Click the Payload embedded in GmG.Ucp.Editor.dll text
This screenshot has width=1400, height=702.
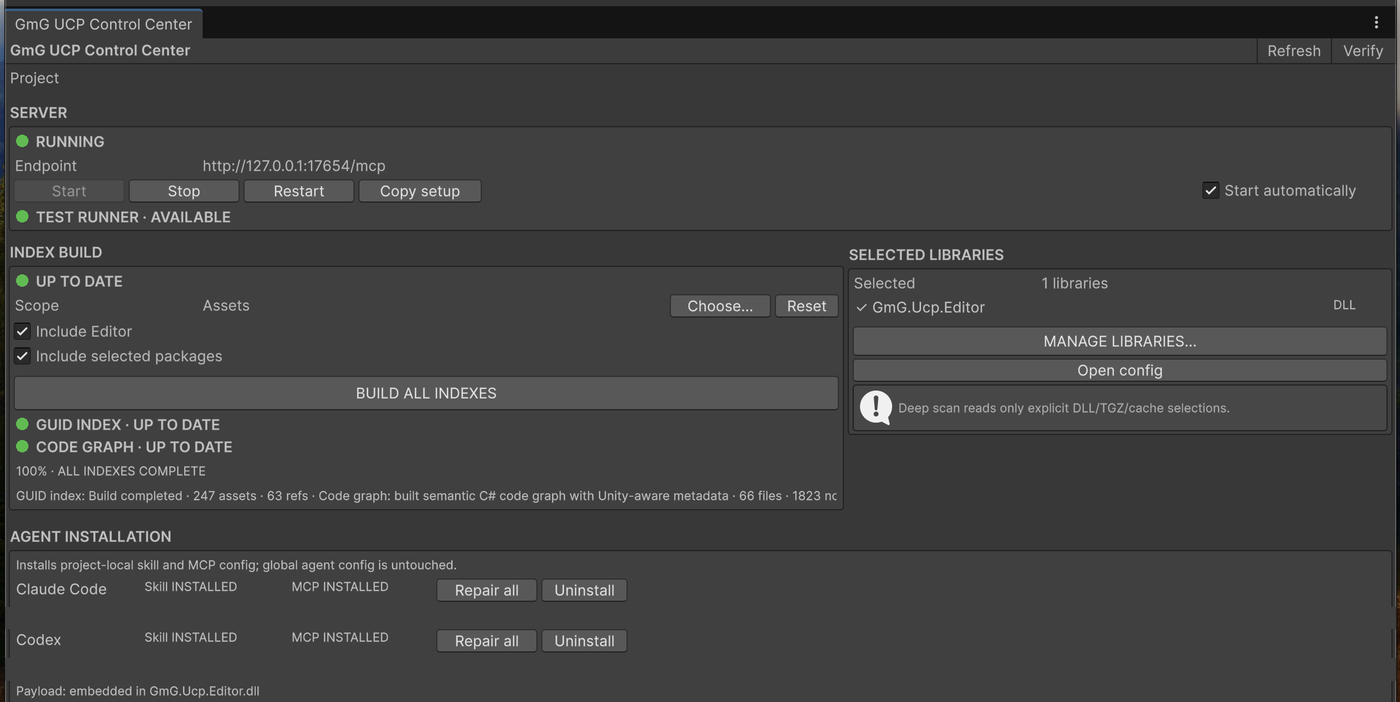click(x=138, y=691)
